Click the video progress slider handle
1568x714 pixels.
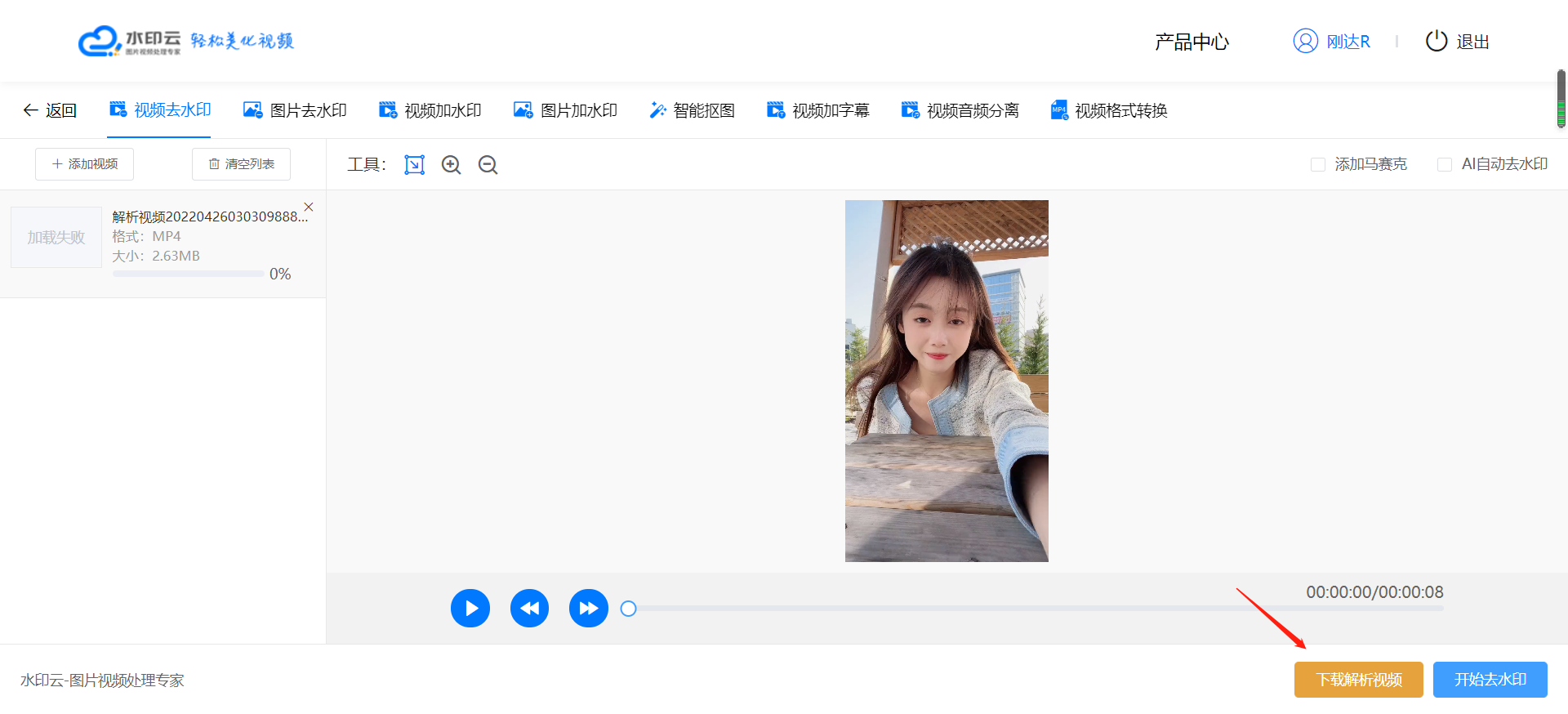(x=628, y=609)
